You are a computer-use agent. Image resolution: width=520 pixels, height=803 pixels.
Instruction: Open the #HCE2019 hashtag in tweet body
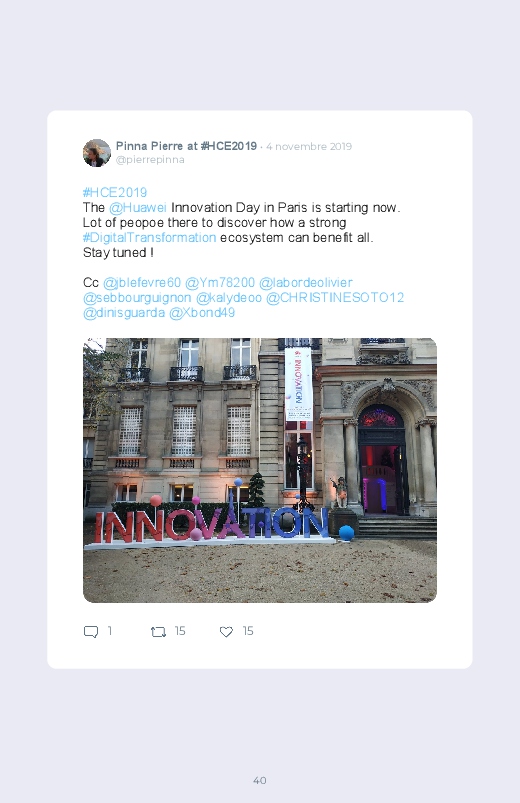pyautogui.click(x=115, y=193)
